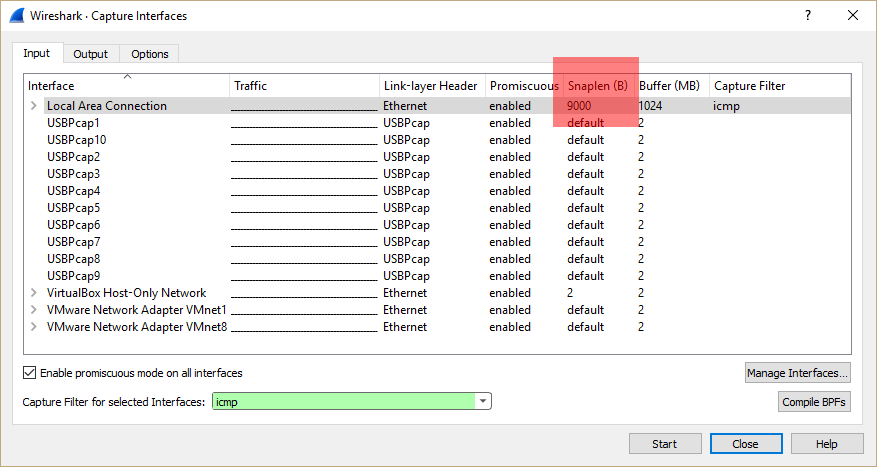The image size is (877, 467).
Task: Select the USBPcap2 interface
Action: pyautogui.click(x=73, y=157)
